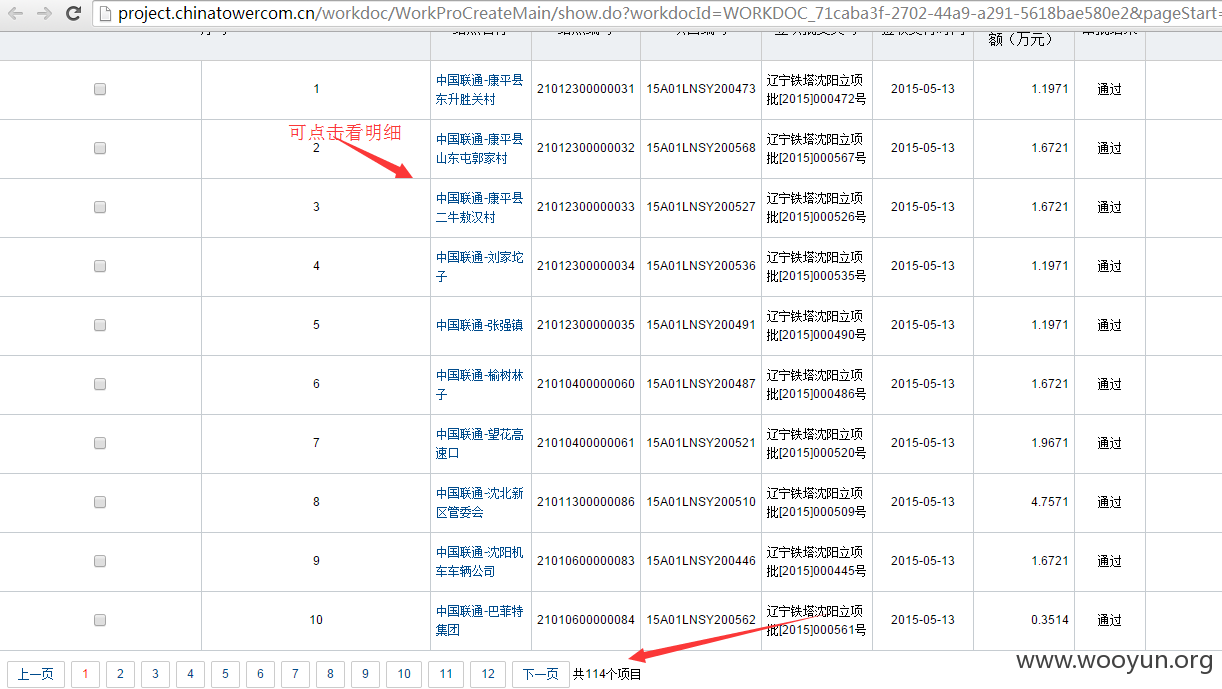Tick the checkbox for row 9
The width and height of the screenshot is (1222, 689).
[x=100, y=561]
